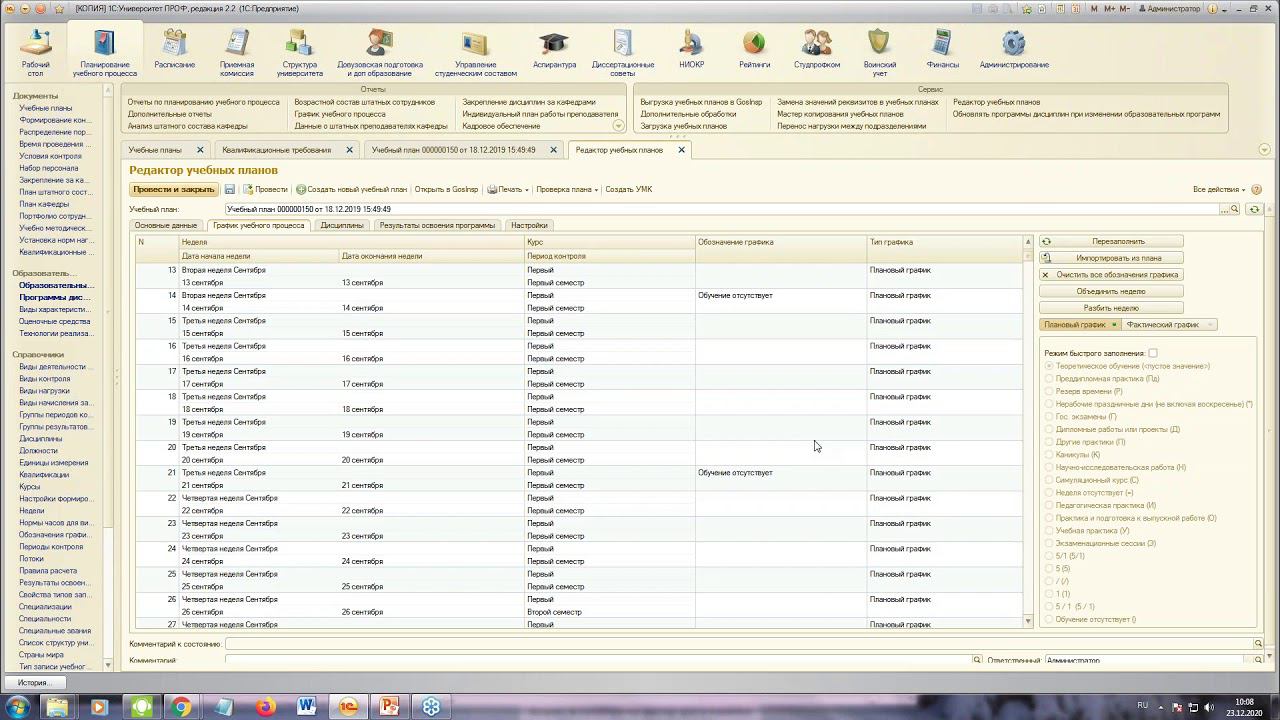Click Импортировать из плана button
Screen dimensions: 1280x720
[1111, 258]
